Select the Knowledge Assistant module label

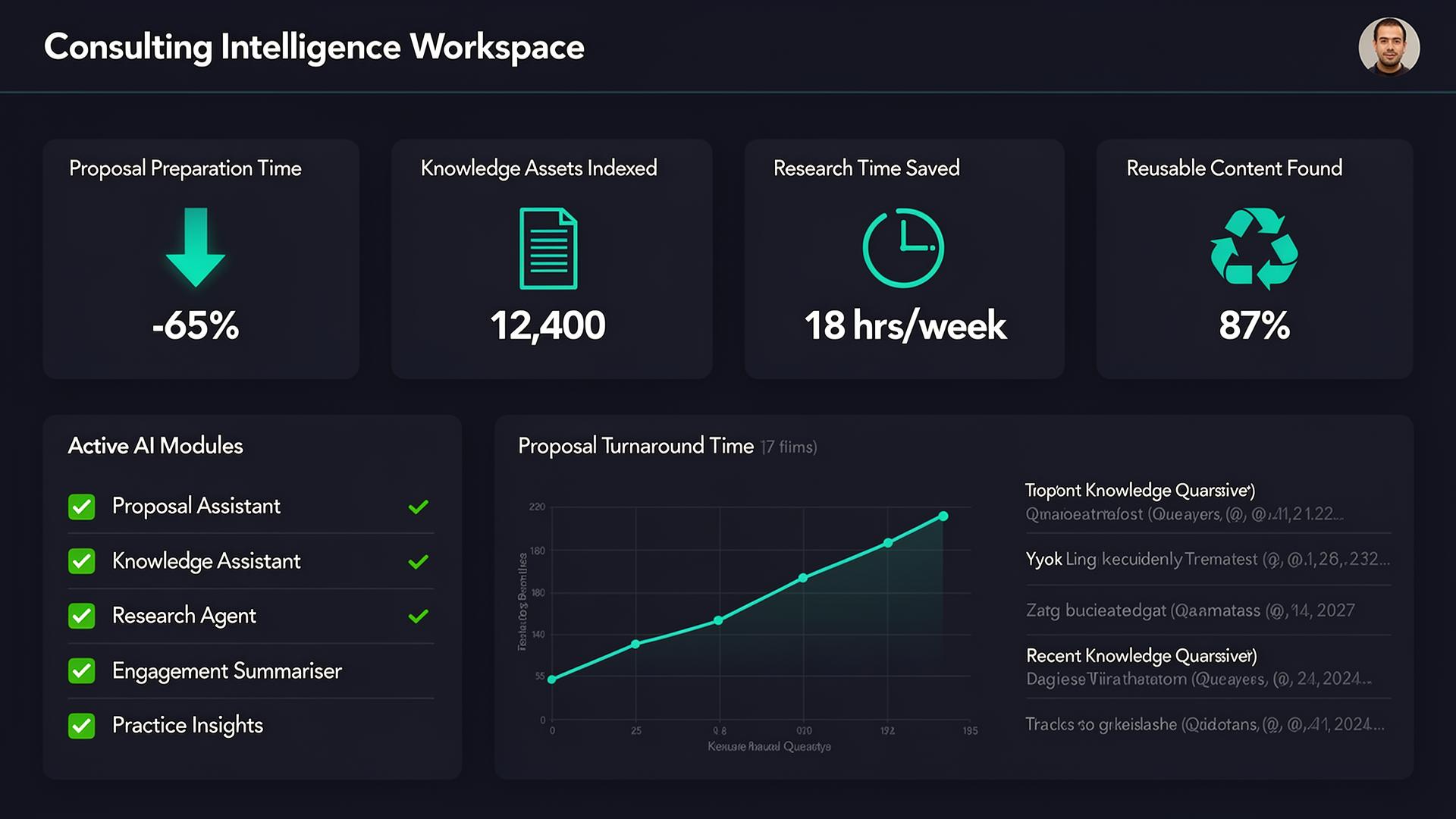coord(206,561)
